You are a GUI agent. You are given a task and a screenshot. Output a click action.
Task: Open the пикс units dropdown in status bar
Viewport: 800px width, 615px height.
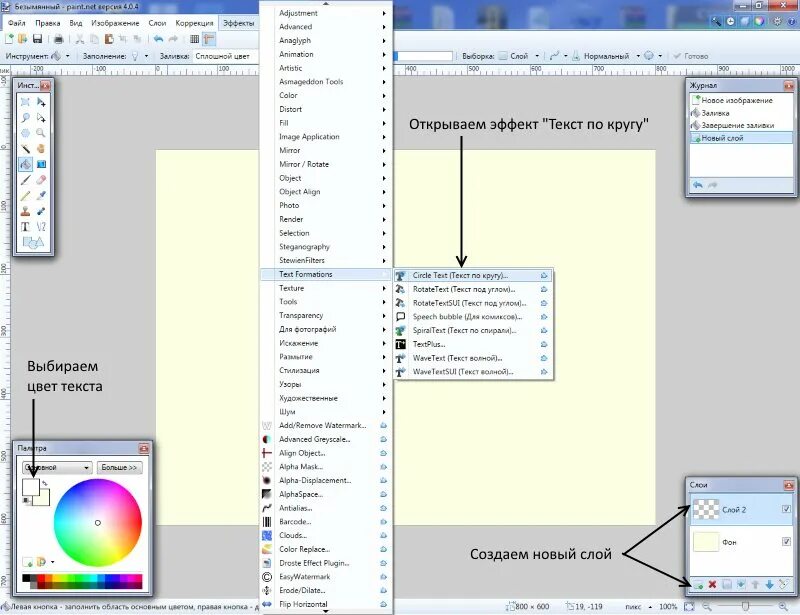pyautogui.click(x=638, y=607)
